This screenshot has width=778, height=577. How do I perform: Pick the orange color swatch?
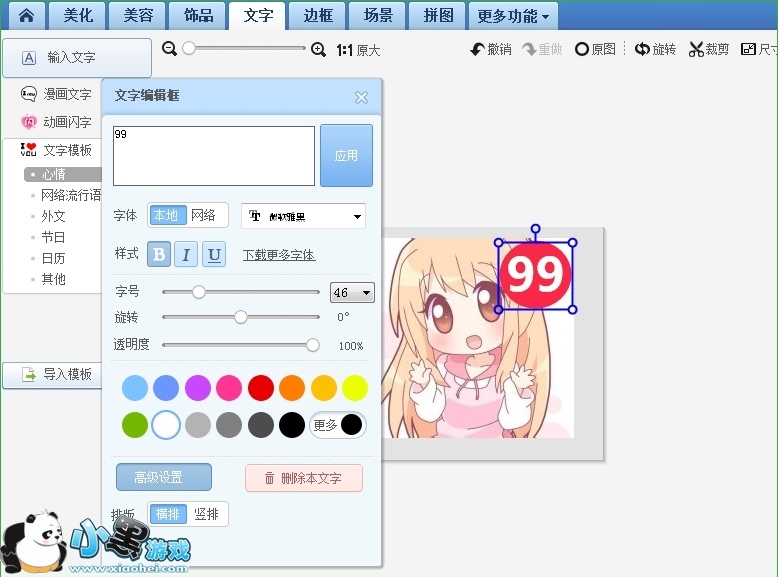tap(292, 387)
